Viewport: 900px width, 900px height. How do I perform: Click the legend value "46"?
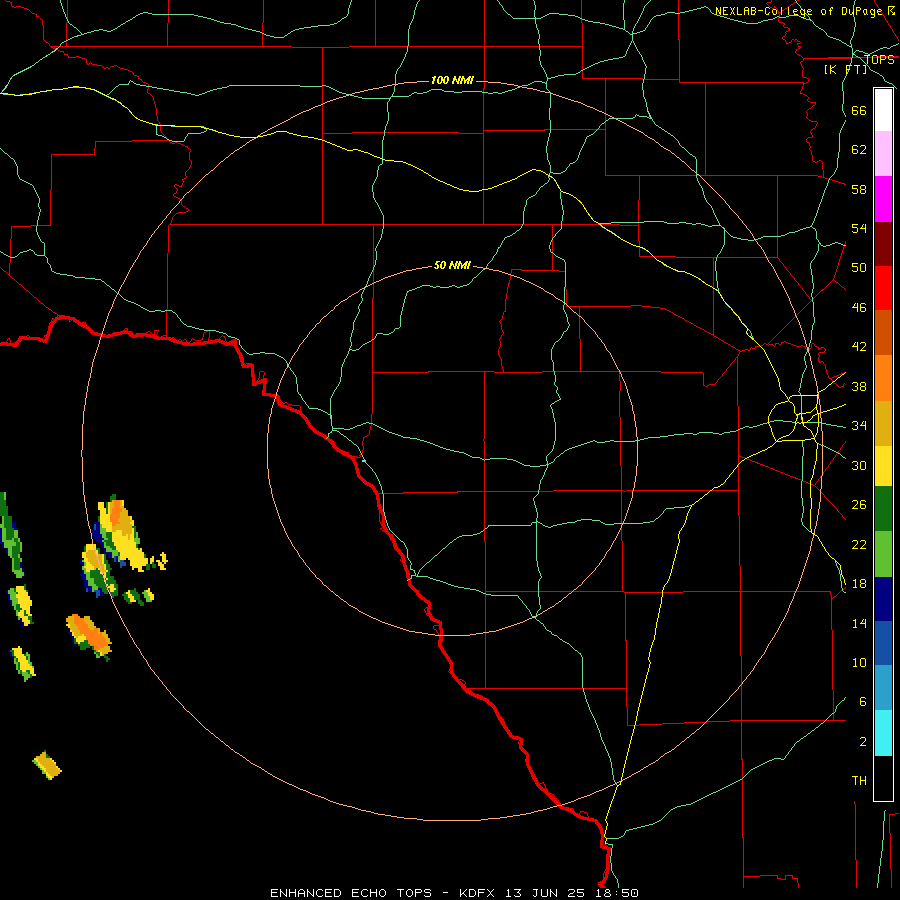coord(859,308)
